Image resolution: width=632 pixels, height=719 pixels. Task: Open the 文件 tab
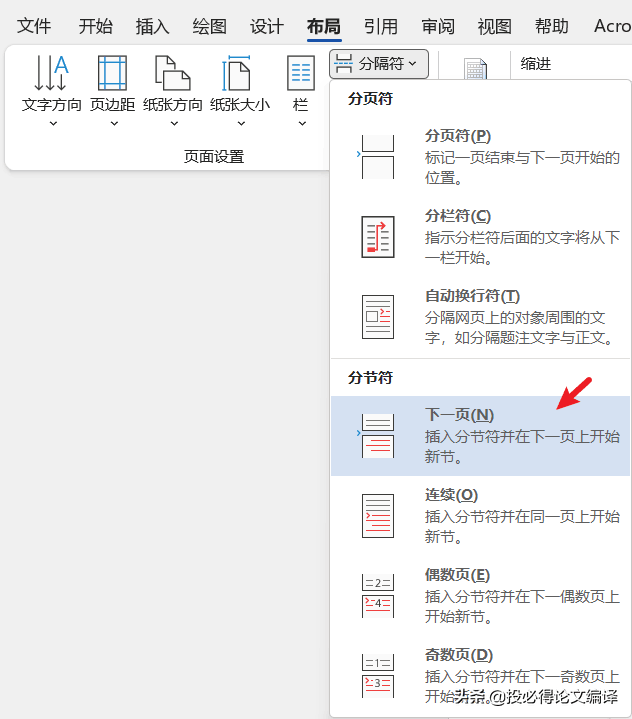click(x=34, y=26)
